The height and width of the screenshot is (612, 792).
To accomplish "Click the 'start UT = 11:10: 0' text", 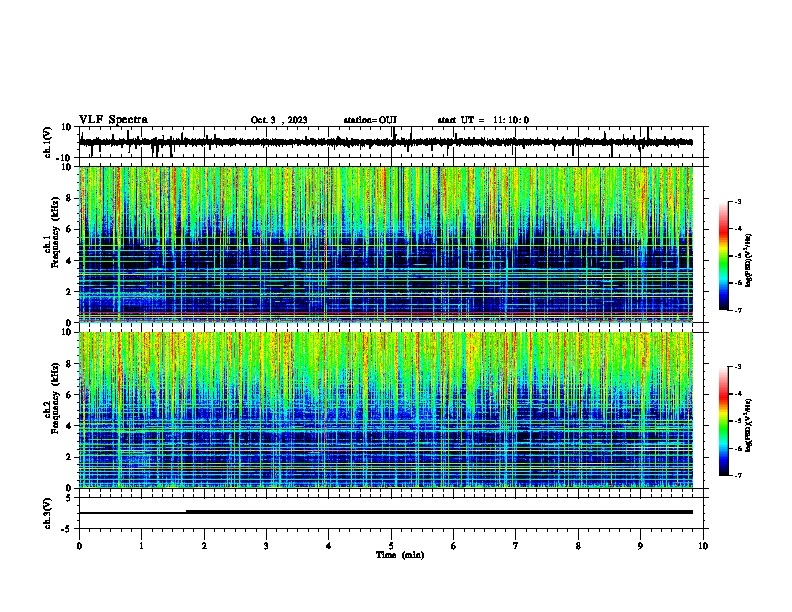I will coord(483,120).
